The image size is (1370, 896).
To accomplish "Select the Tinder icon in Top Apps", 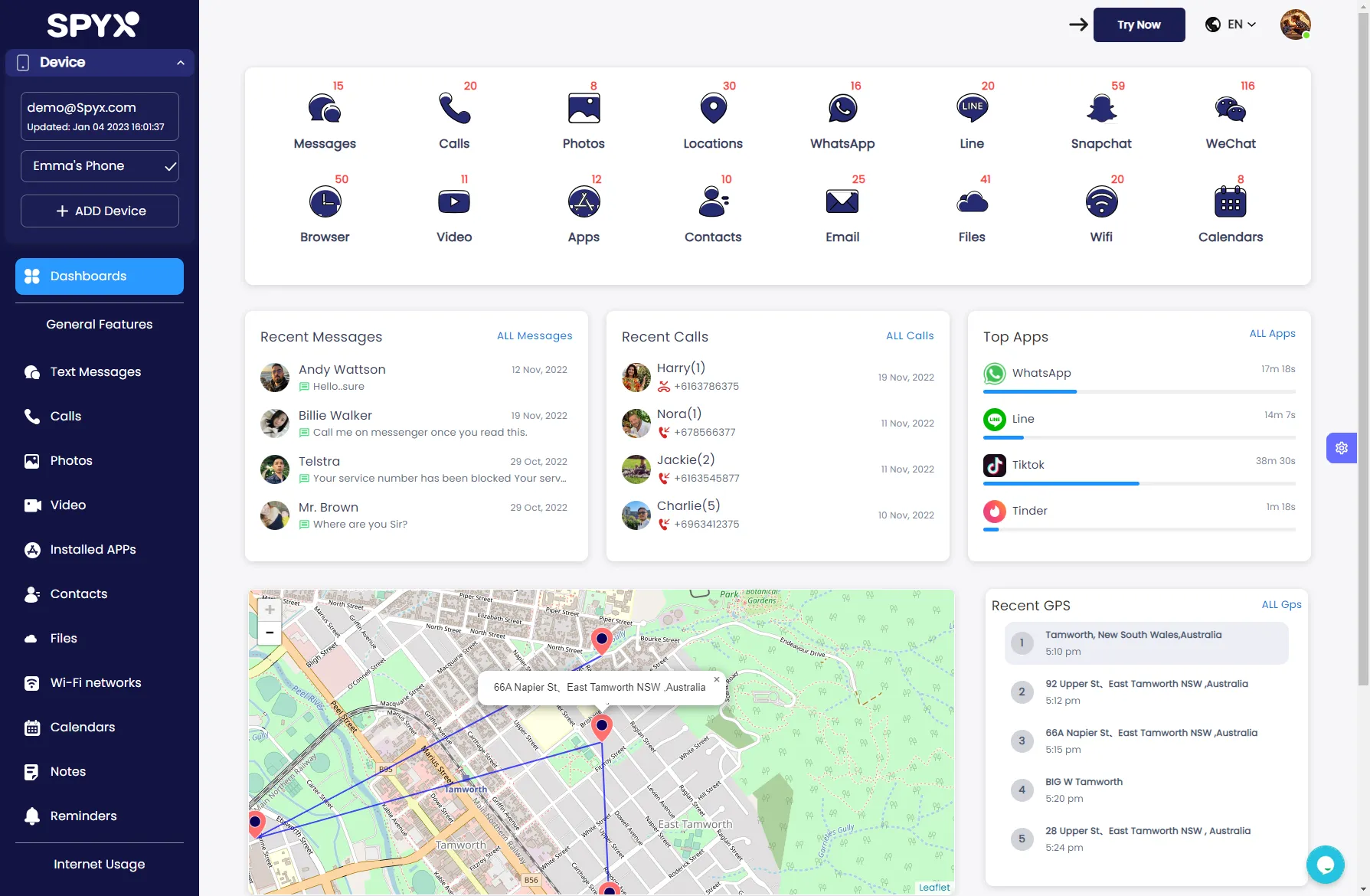I will click(994, 511).
